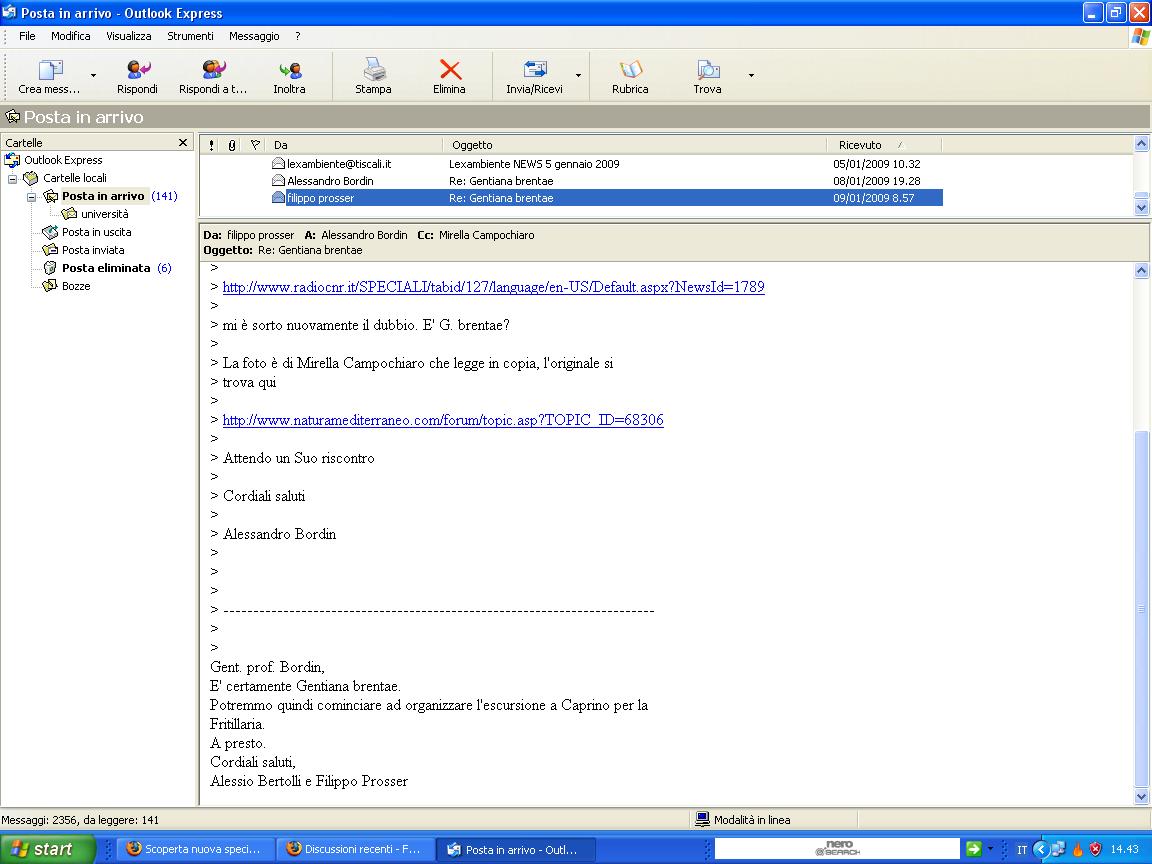
Task: Open the naturamediterraneo.com forum link
Action: click(443, 420)
